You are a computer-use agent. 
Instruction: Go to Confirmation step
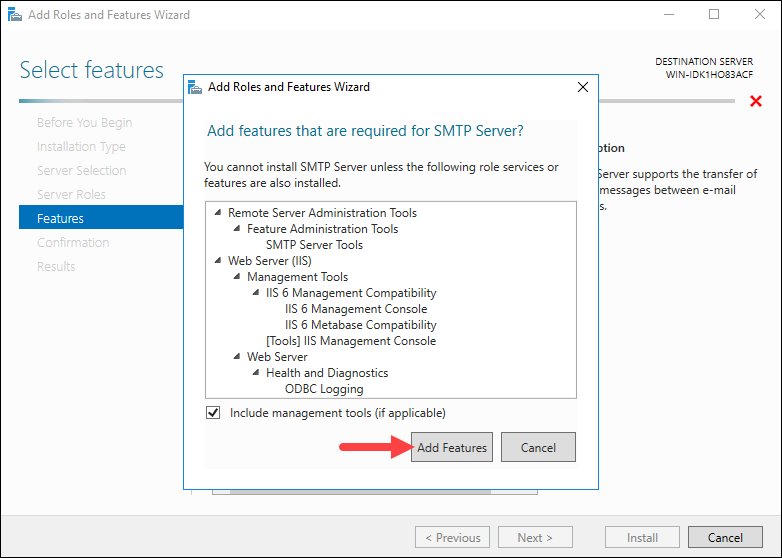tap(73, 242)
